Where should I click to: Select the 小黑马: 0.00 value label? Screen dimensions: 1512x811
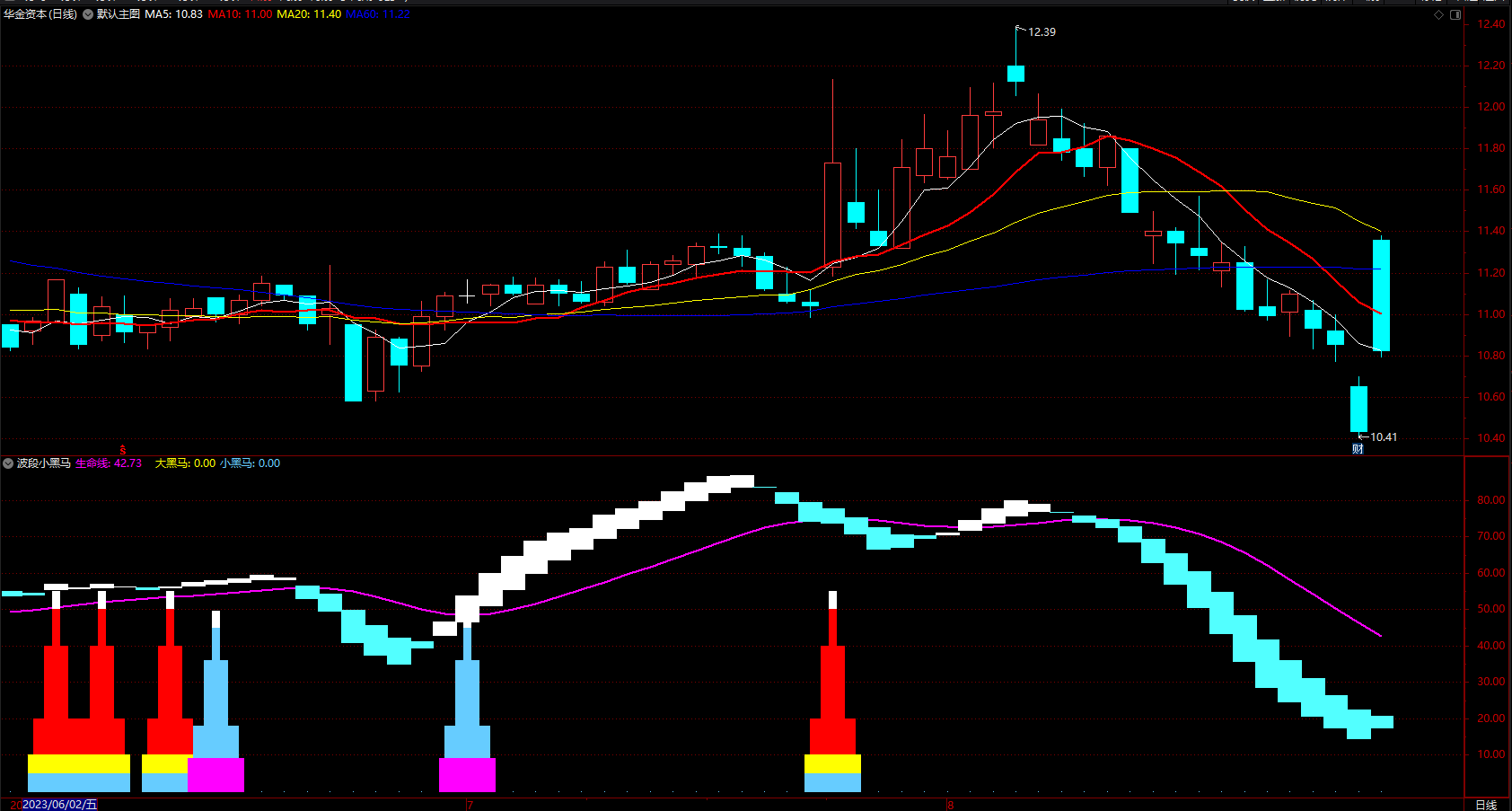click(x=250, y=463)
